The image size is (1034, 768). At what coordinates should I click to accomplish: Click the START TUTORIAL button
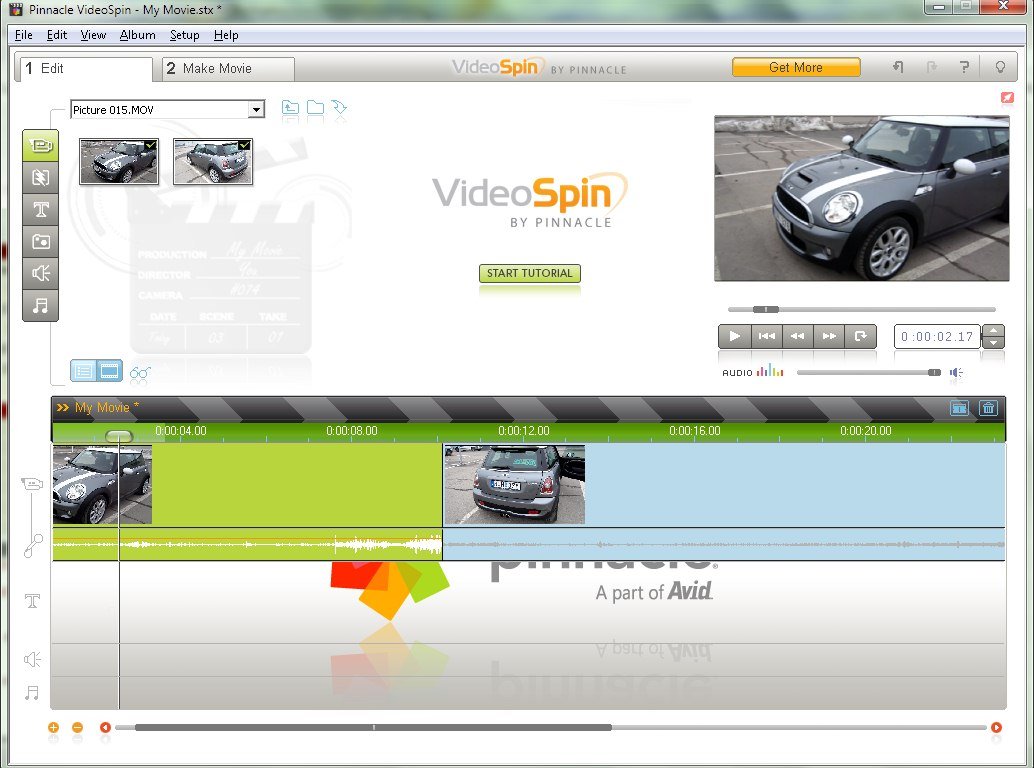[530, 273]
